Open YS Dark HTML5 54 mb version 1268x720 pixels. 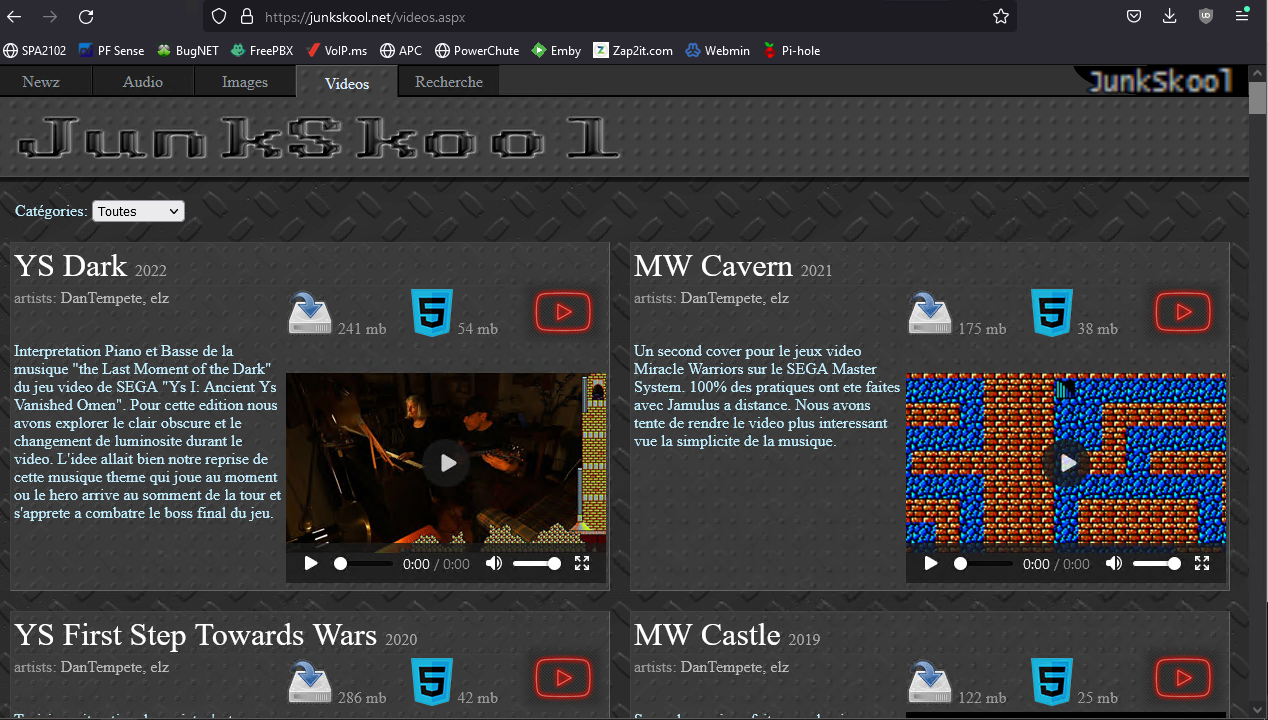coord(432,312)
